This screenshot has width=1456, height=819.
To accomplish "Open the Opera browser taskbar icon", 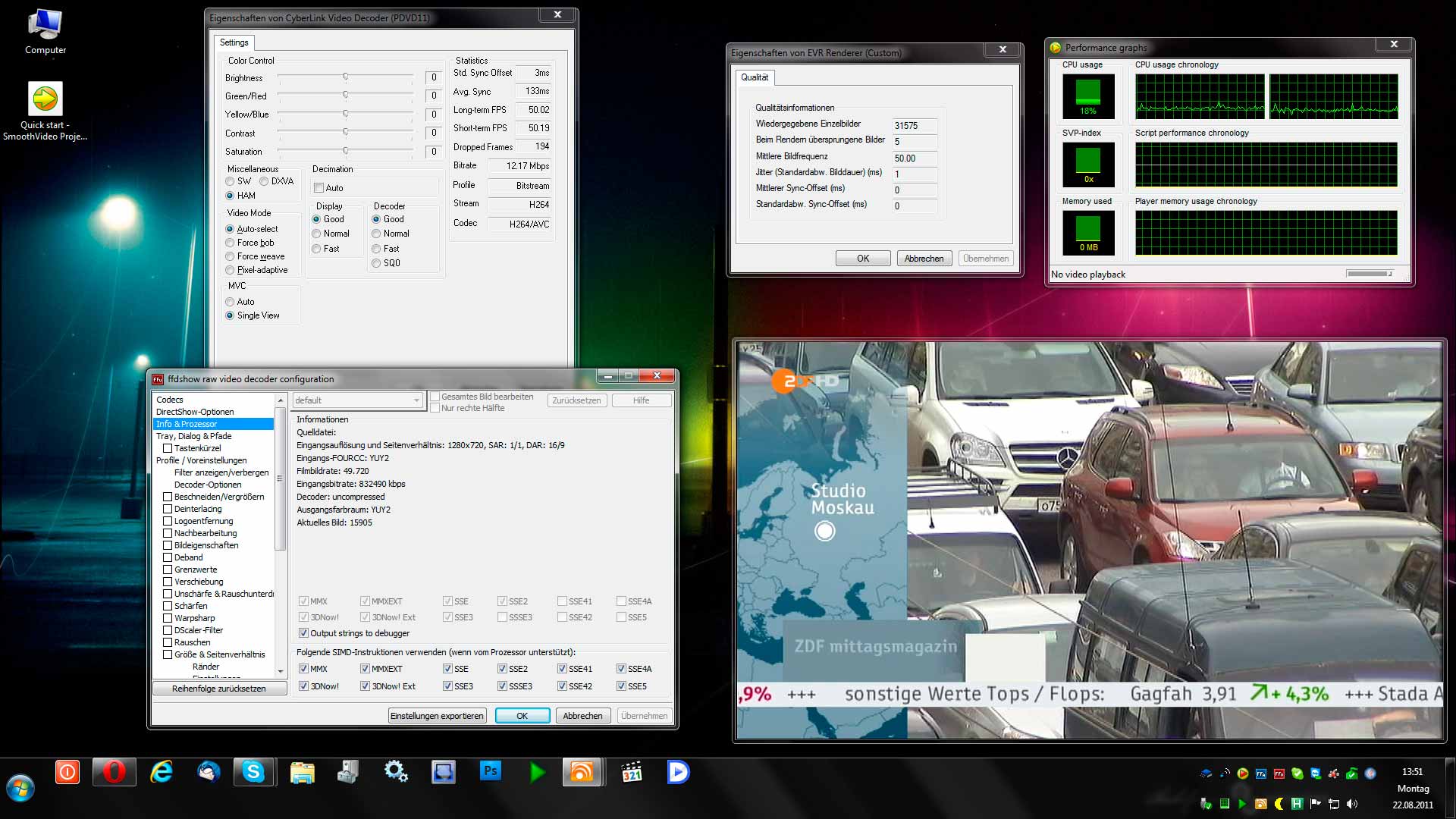I will [114, 772].
